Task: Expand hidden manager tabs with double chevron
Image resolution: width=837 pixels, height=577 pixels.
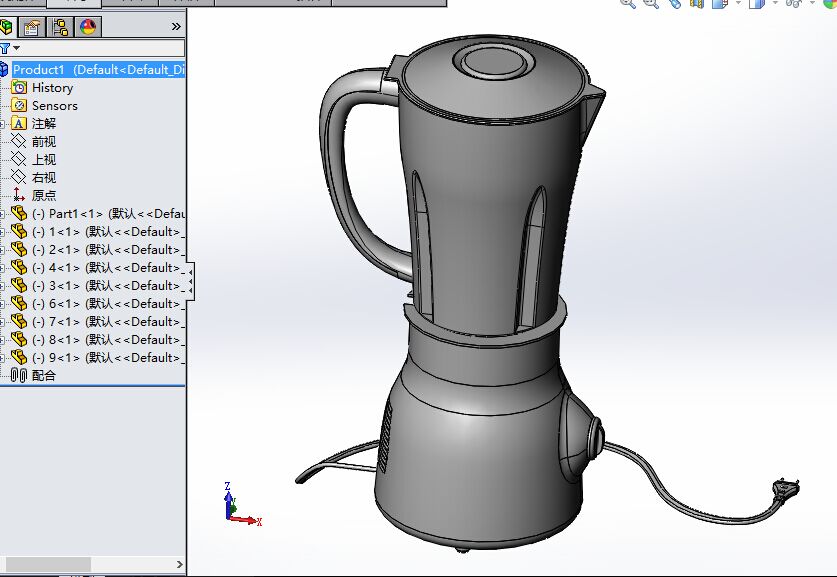Action: click(x=176, y=27)
